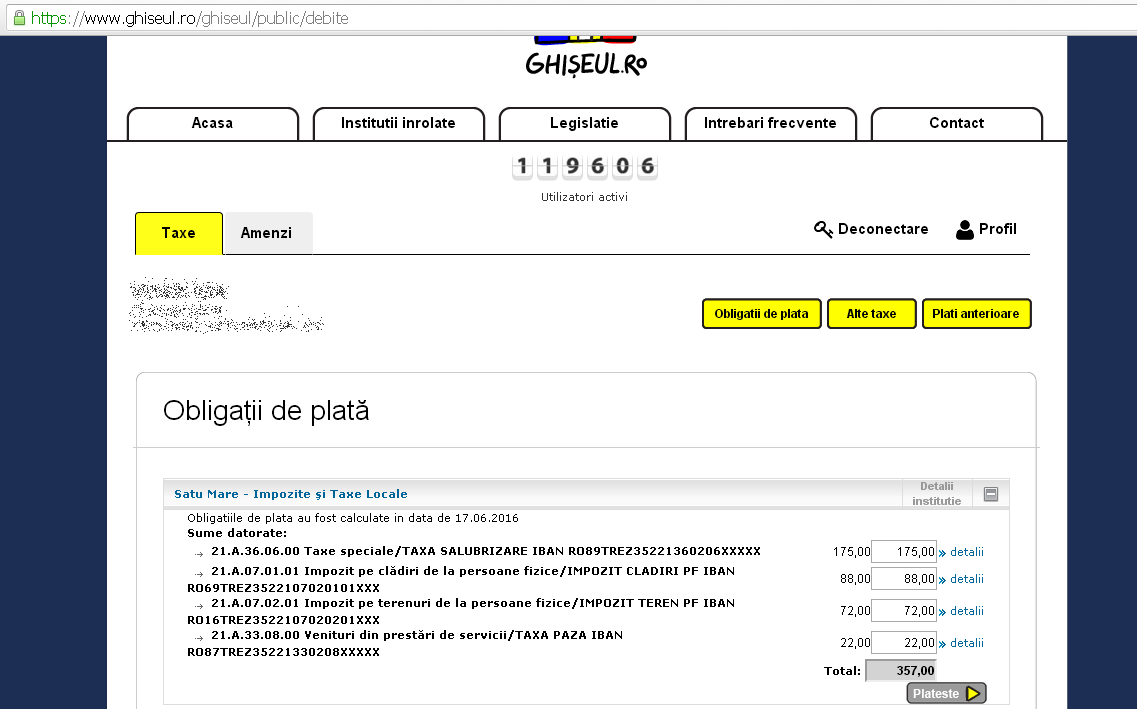Click the Detalii institutie link
The image size is (1137, 709).
(x=936, y=494)
